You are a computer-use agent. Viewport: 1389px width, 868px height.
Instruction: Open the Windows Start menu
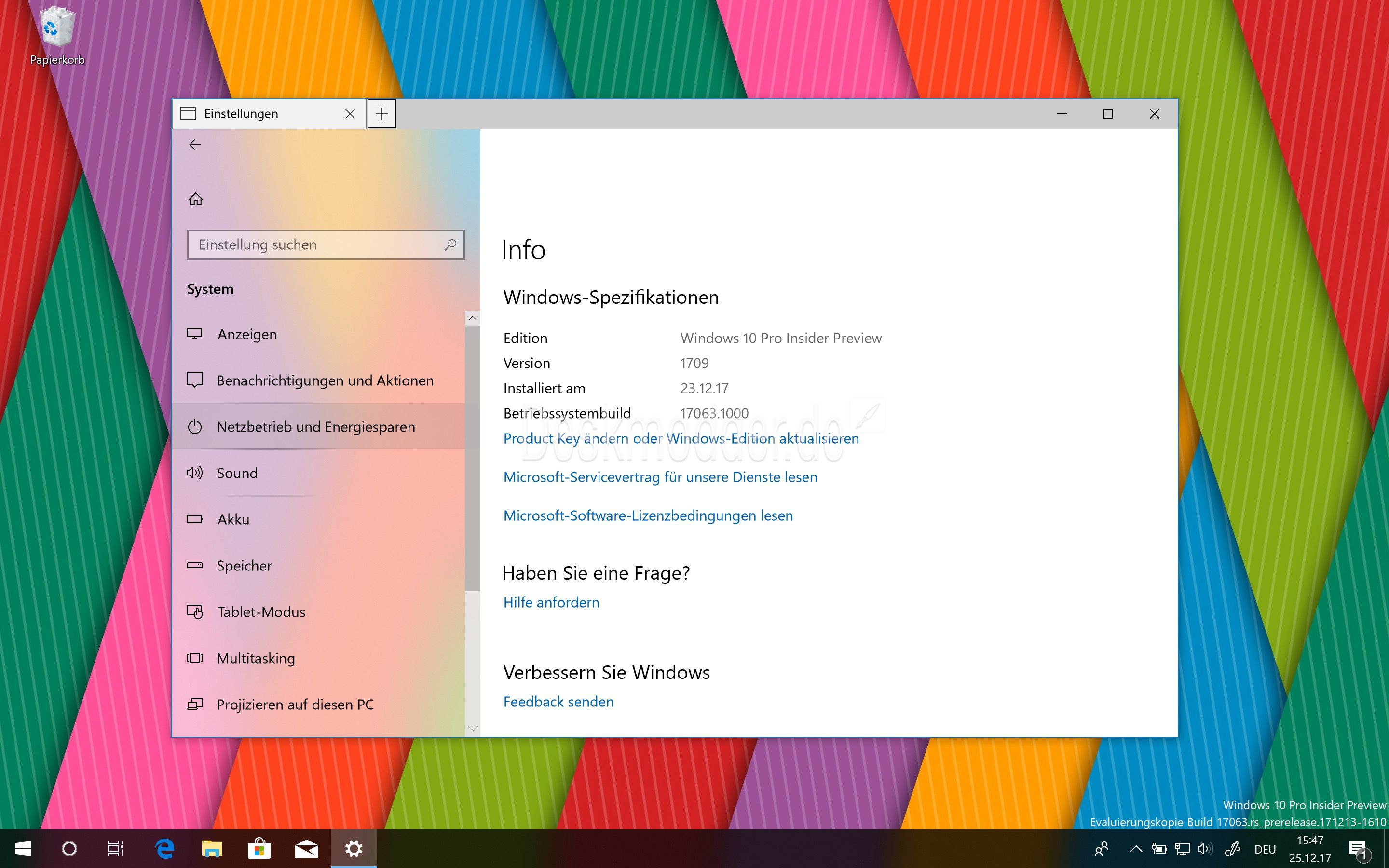pos(23,849)
